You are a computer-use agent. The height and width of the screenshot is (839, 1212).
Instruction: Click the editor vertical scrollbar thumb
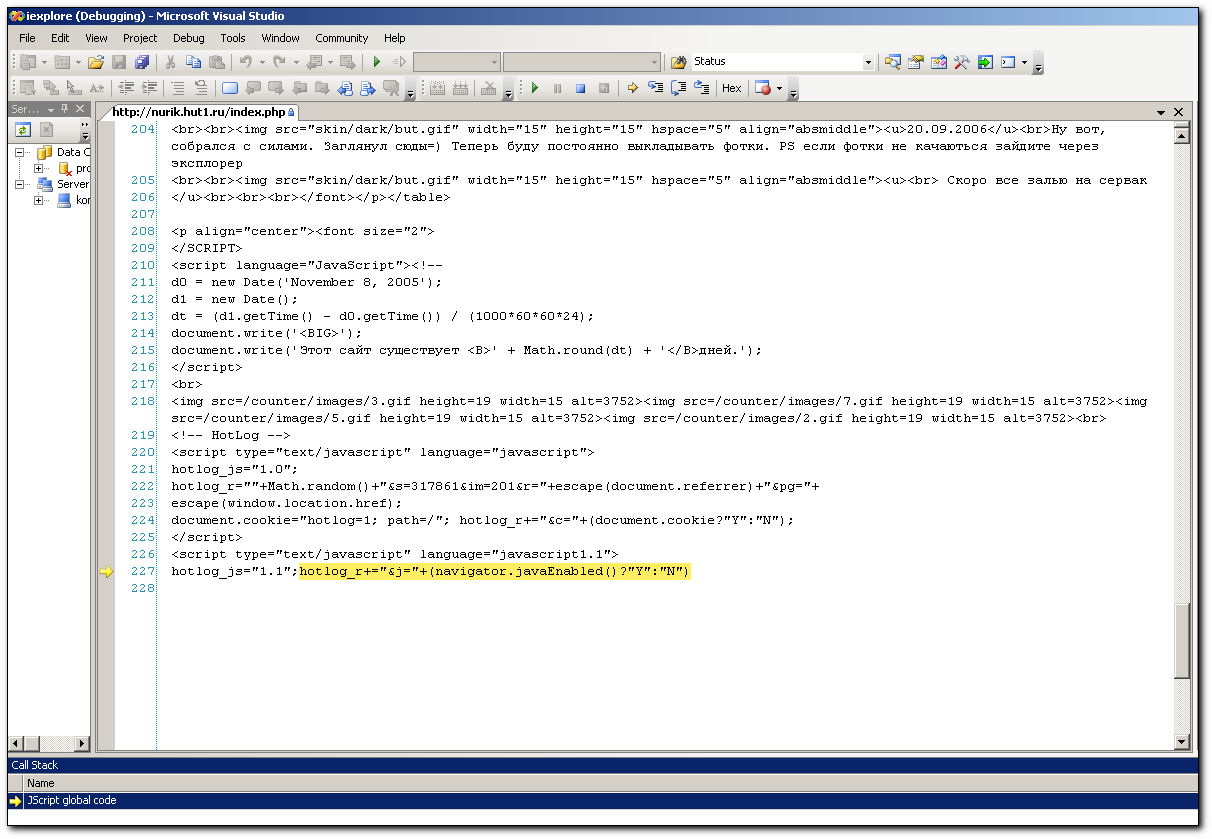click(1181, 640)
